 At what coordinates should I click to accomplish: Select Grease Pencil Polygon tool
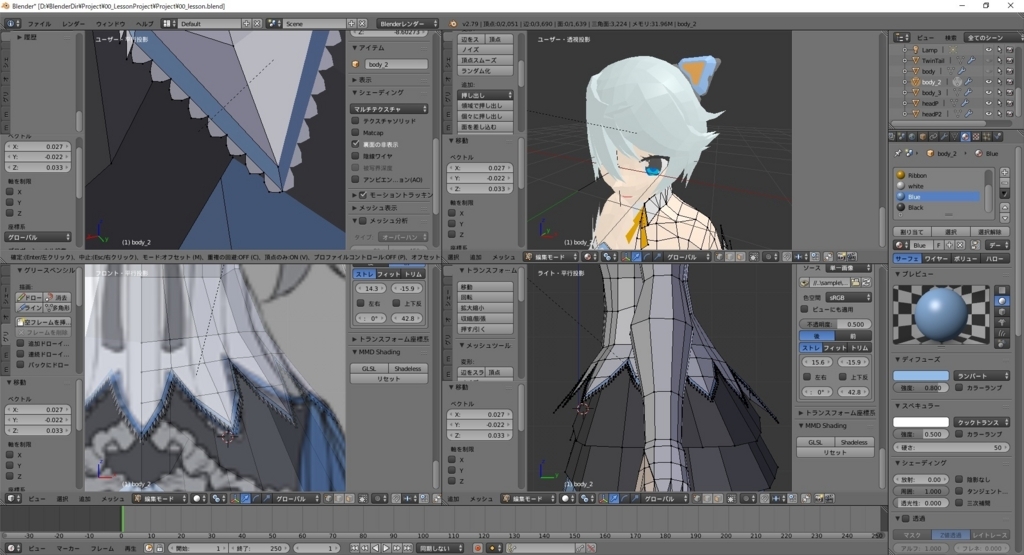click(57, 308)
